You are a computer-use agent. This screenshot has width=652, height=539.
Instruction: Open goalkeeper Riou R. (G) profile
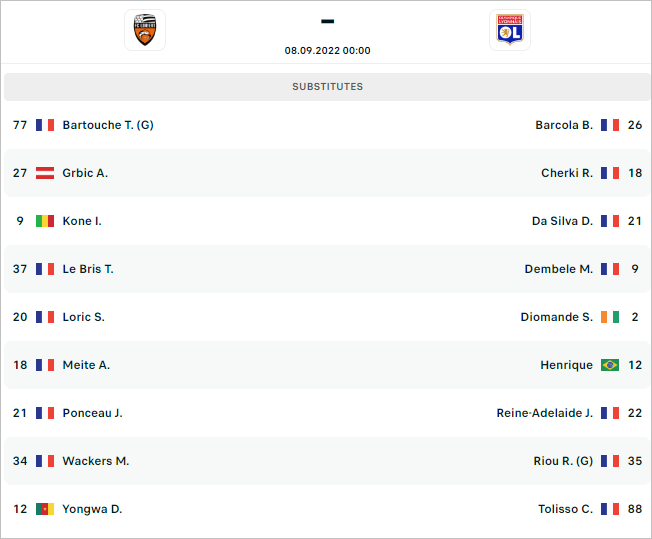point(563,461)
